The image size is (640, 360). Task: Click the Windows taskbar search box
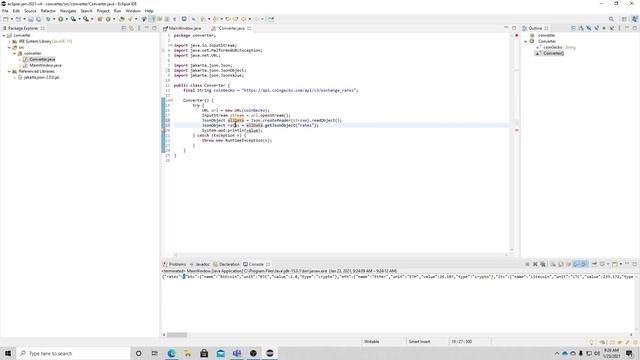tap(73, 353)
